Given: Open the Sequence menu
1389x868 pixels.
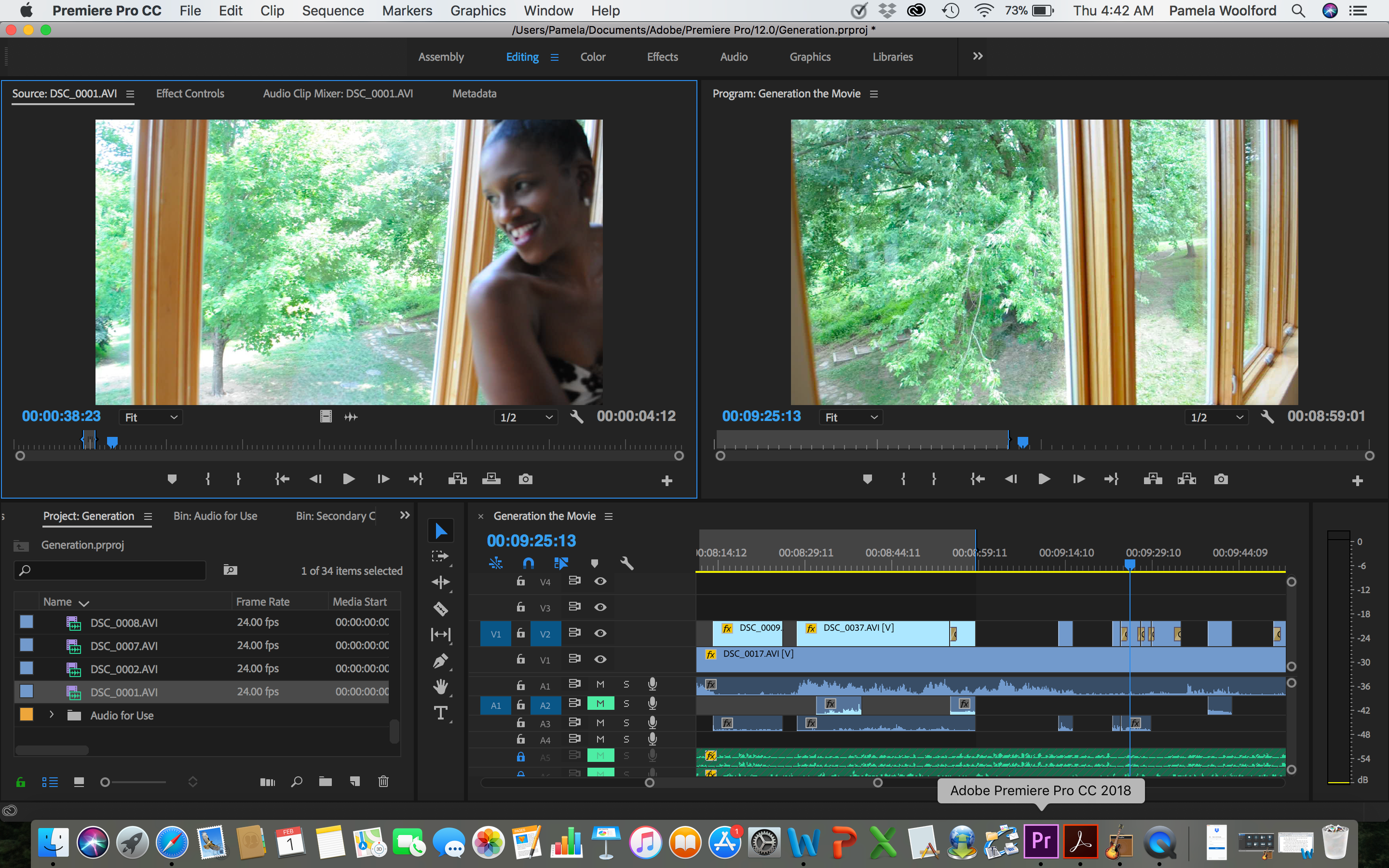Looking at the screenshot, I should pos(333,10).
